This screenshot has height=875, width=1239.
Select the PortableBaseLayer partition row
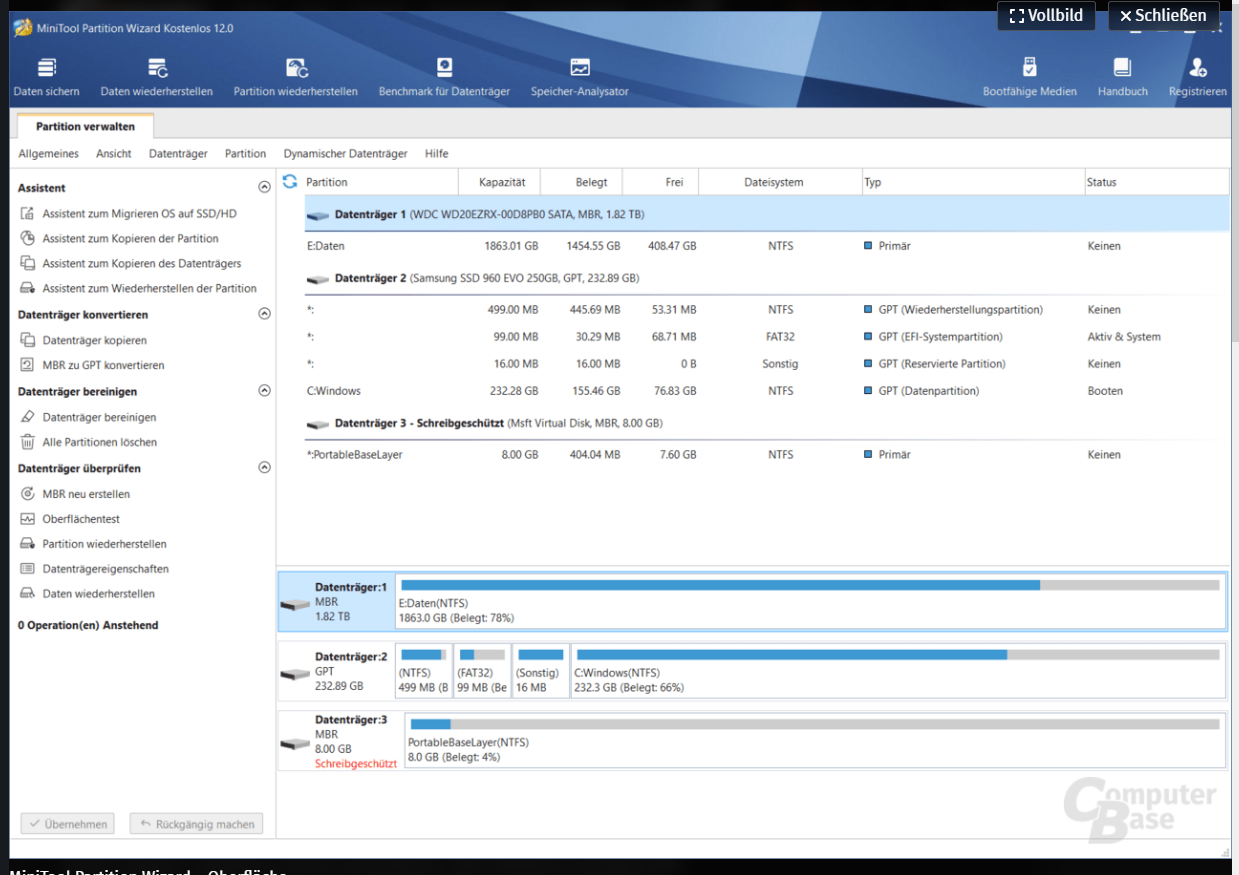(x=767, y=455)
